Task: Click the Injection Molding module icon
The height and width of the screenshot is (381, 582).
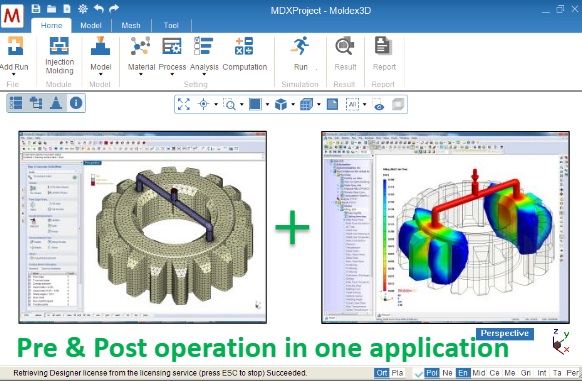Action: (x=59, y=46)
